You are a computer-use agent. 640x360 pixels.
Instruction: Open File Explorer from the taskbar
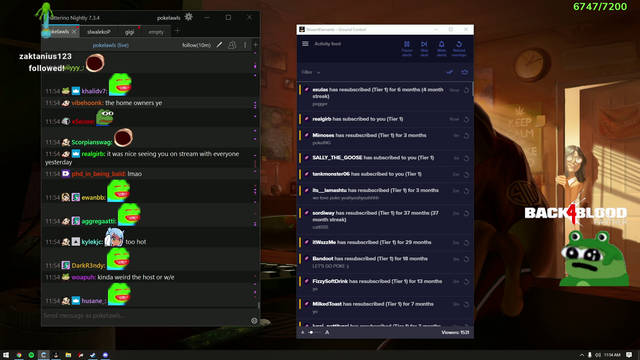click(x=68, y=355)
